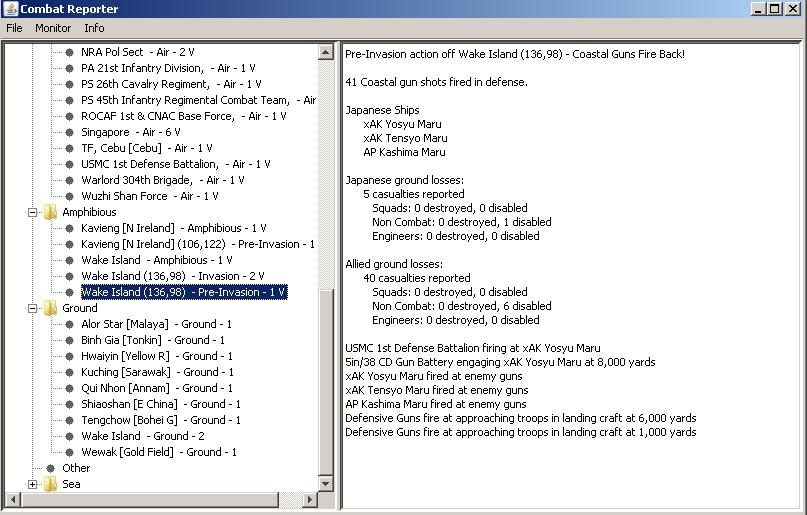Click tree panel scroll left arrow
This screenshot has width=807, height=515.
point(13,499)
